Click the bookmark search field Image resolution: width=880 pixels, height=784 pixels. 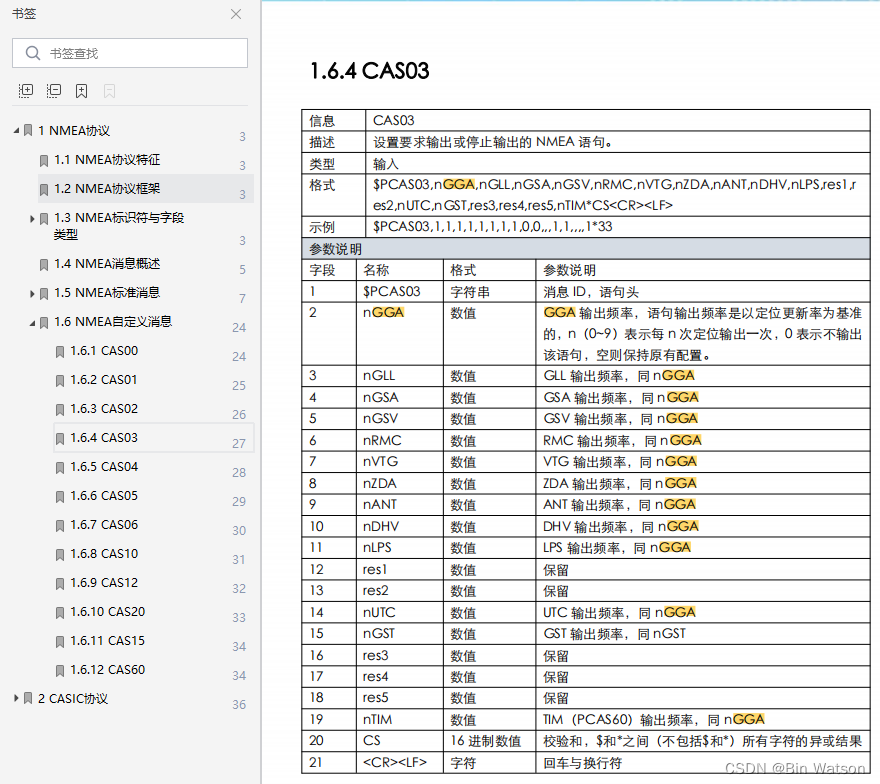[130, 53]
